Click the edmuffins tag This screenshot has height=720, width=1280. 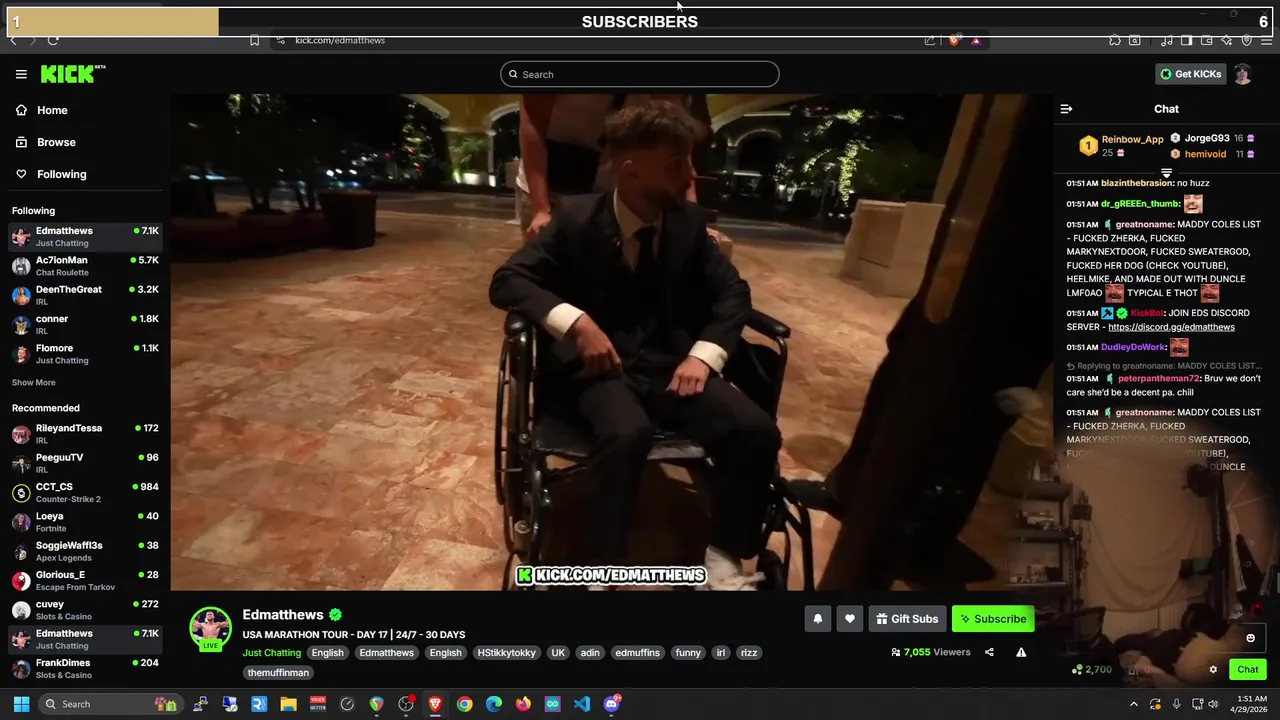pos(637,652)
